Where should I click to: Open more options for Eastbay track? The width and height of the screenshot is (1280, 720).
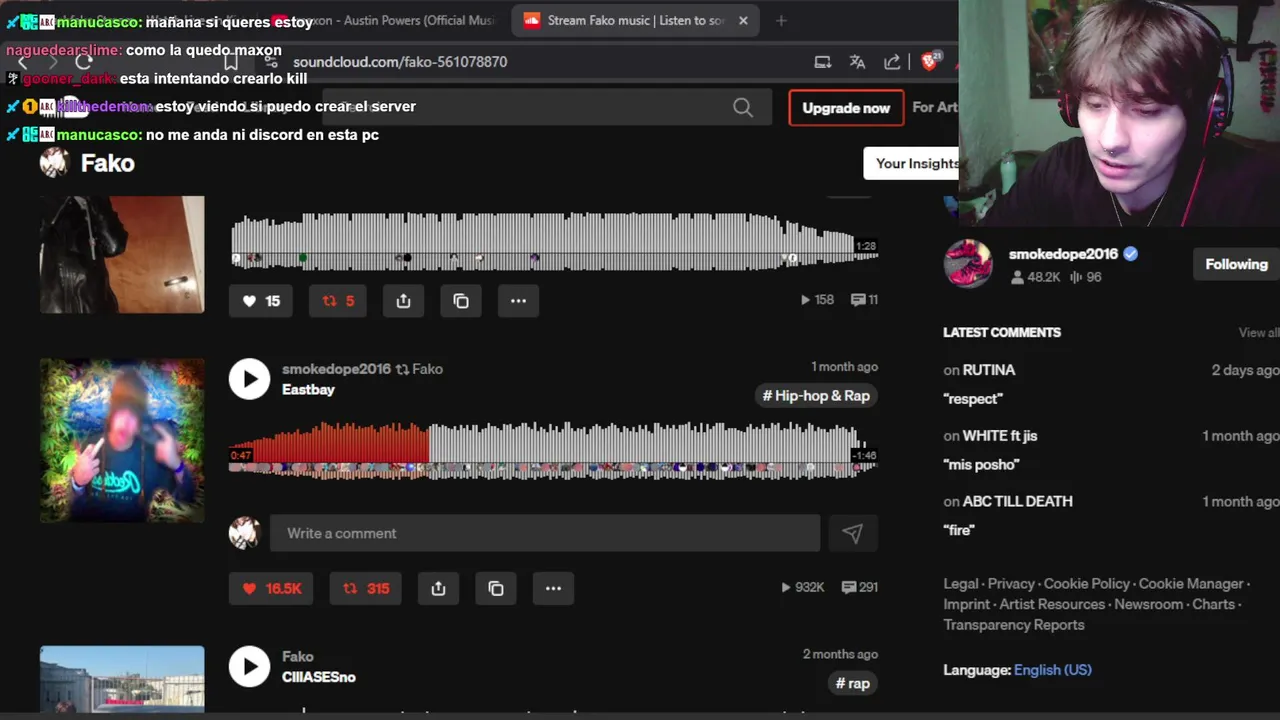[x=553, y=588]
